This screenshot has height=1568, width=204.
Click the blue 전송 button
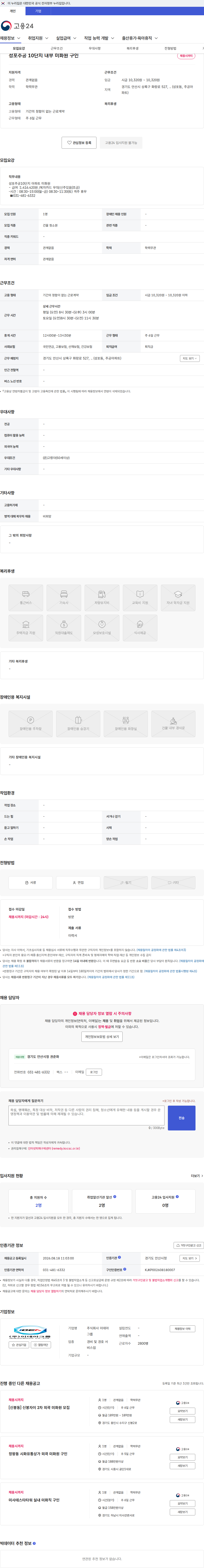181,1118
